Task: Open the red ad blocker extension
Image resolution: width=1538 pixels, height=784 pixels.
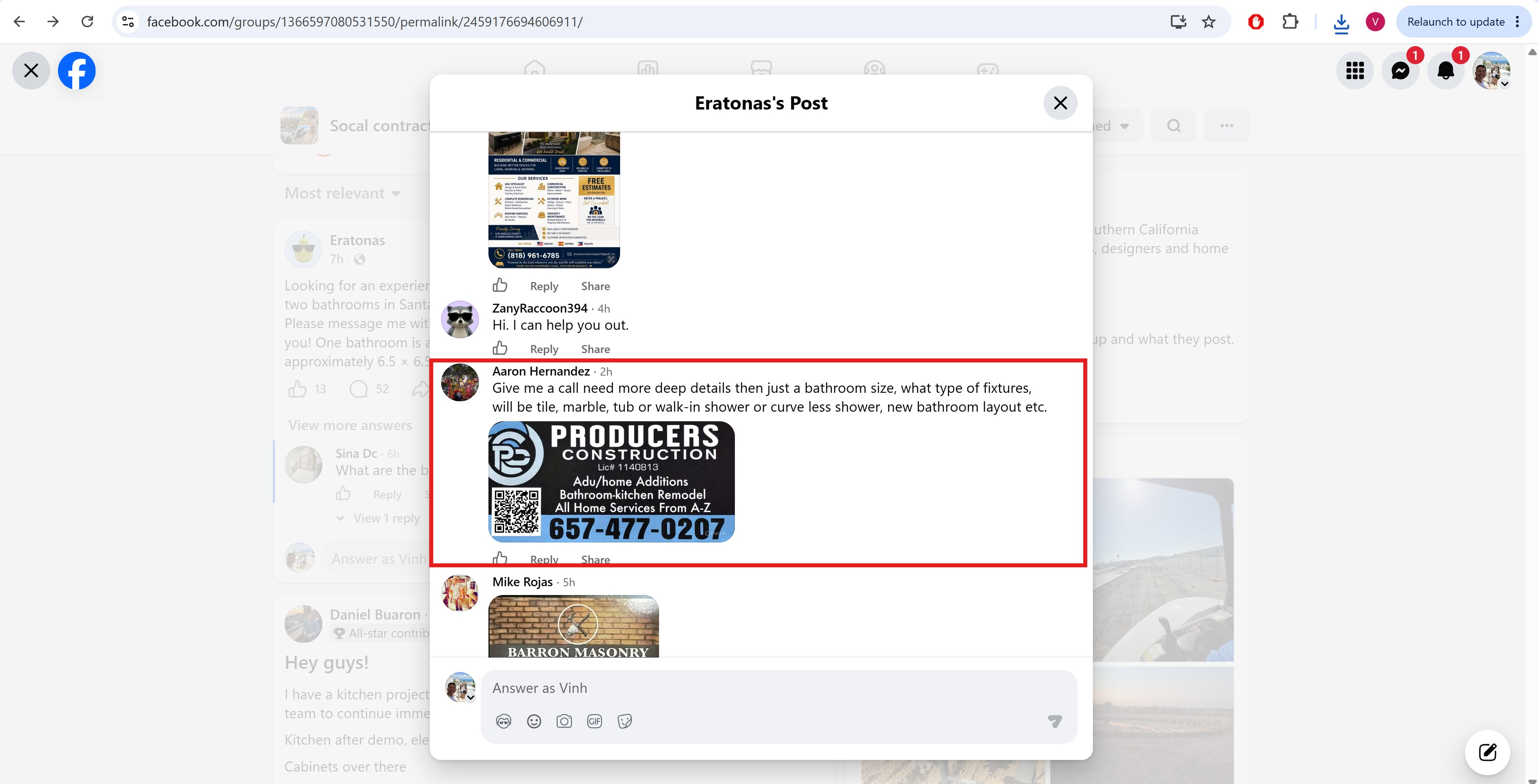Action: pyautogui.click(x=1255, y=22)
